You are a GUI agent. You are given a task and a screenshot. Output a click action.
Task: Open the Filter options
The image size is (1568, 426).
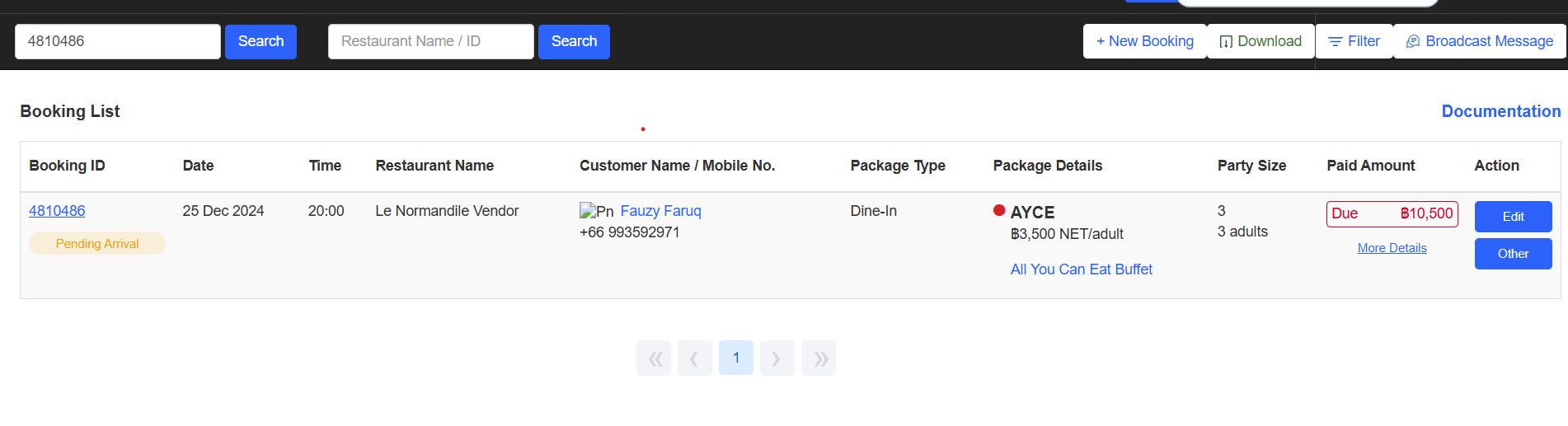click(x=1354, y=41)
